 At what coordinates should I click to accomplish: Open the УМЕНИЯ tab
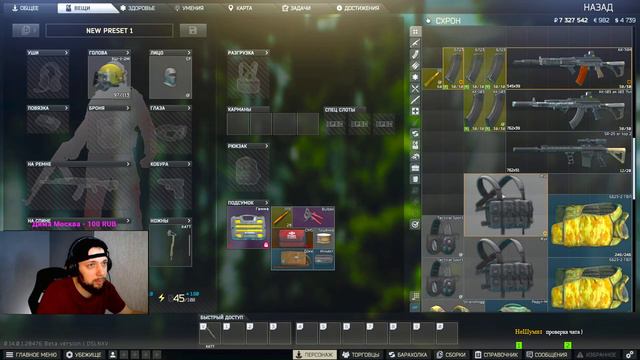coord(189,8)
